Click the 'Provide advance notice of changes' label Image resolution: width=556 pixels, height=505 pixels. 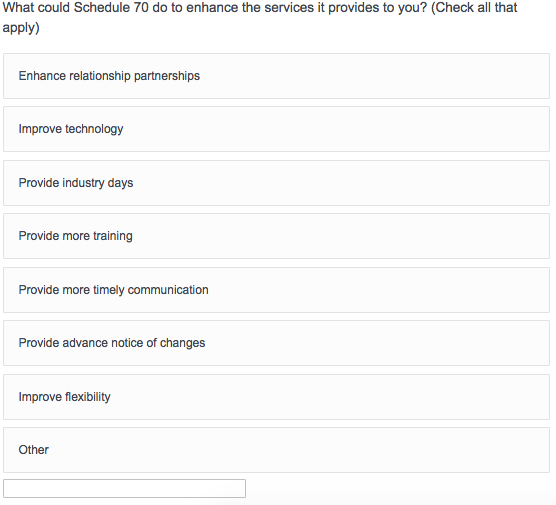tap(112, 343)
